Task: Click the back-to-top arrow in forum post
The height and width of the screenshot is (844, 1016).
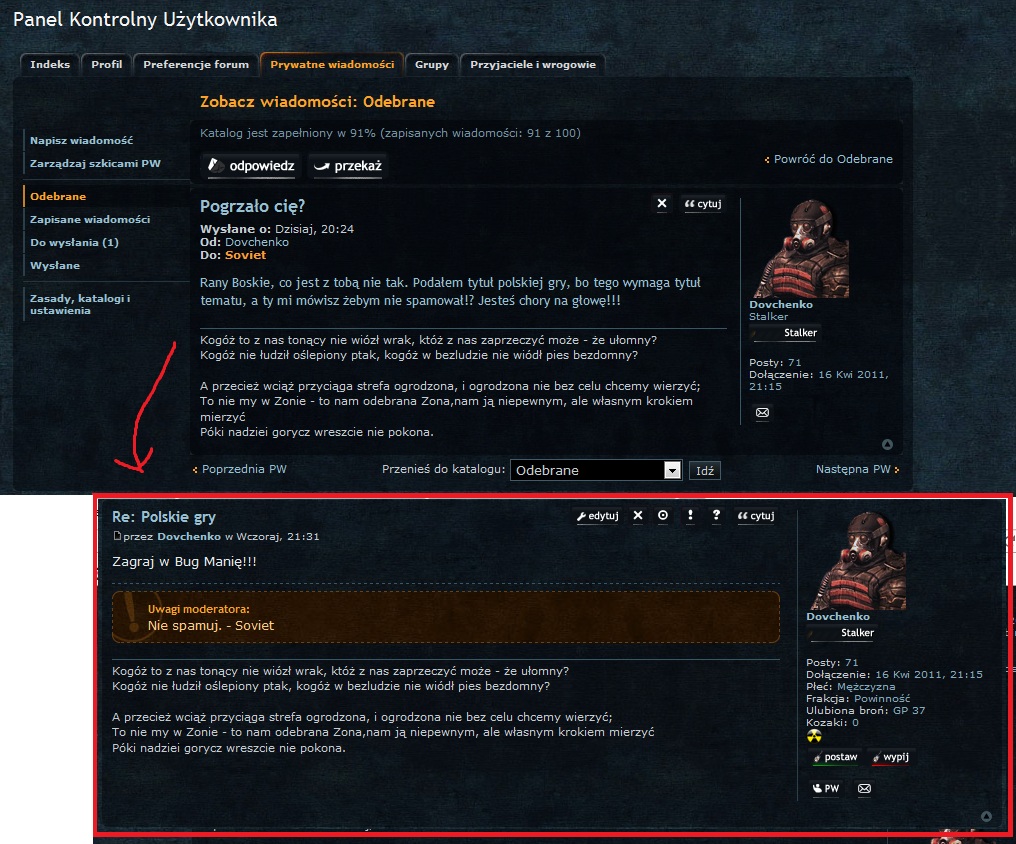Action: 986,816
